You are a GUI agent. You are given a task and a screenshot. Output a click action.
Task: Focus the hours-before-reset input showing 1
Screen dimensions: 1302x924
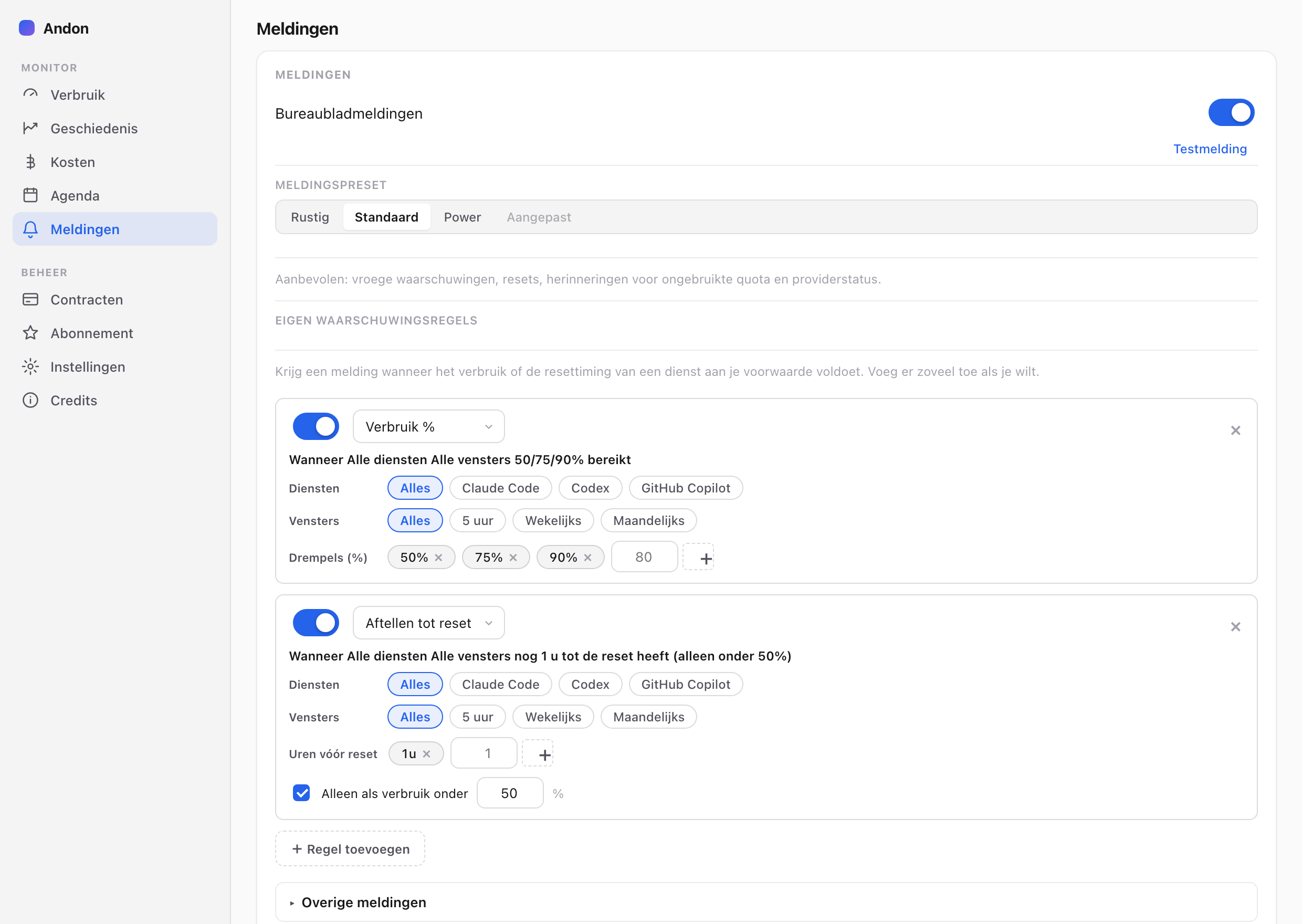coord(484,753)
